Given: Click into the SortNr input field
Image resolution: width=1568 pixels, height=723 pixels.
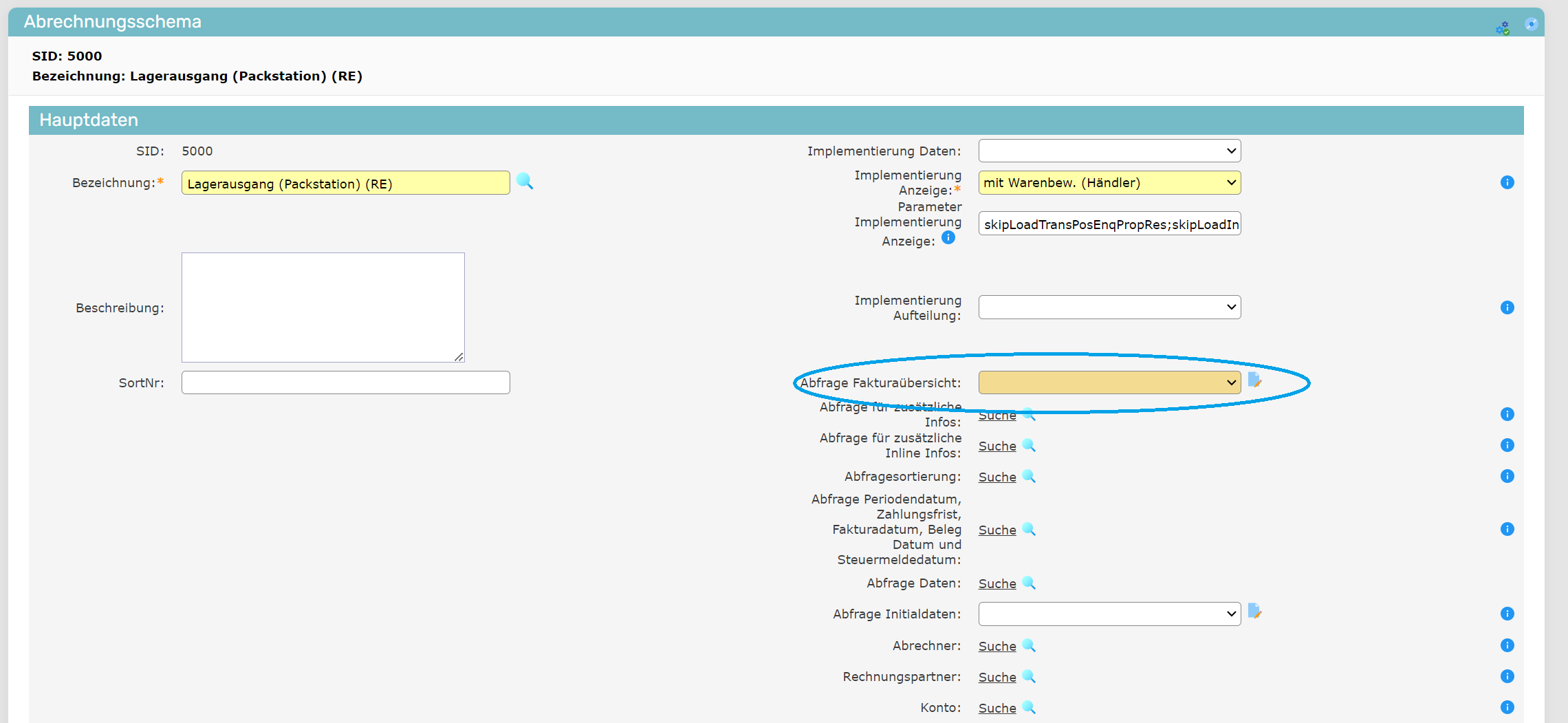Looking at the screenshot, I should point(345,382).
